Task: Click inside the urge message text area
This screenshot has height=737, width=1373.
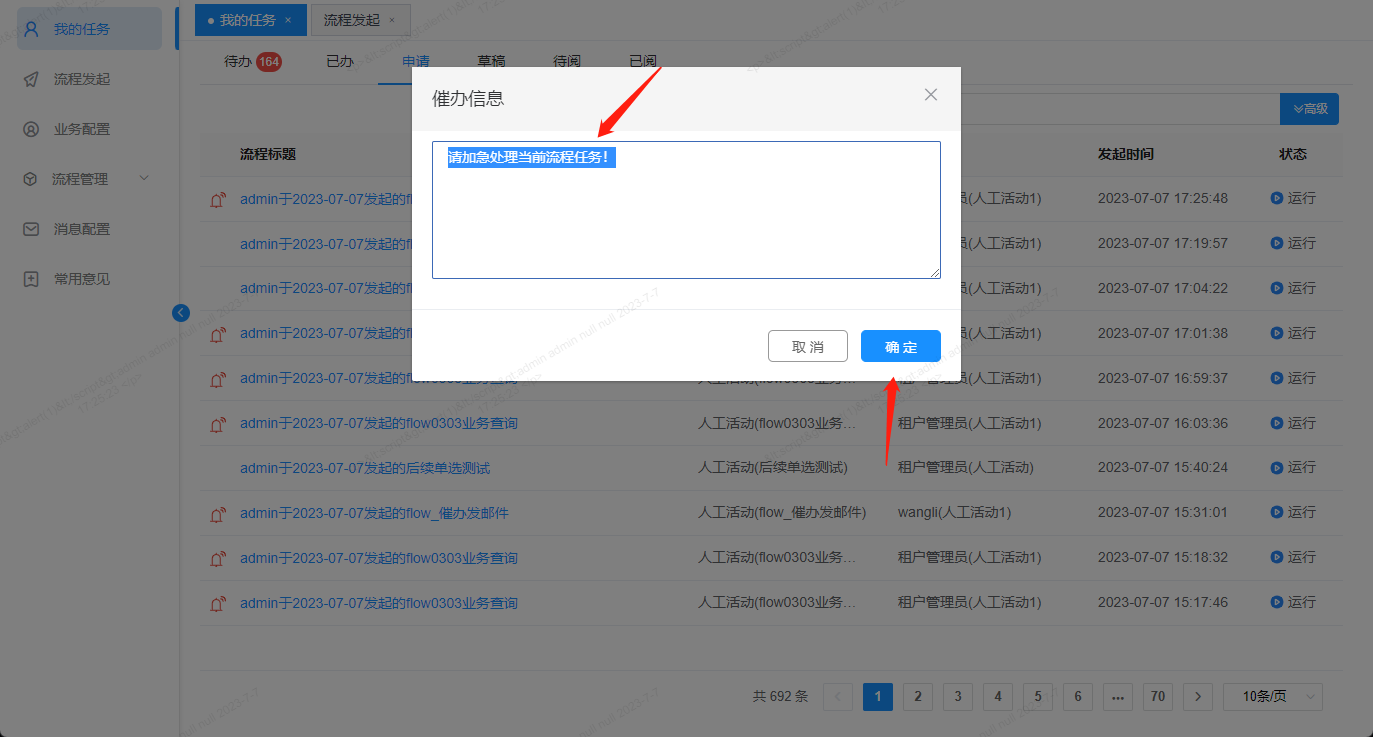Action: (x=686, y=210)
